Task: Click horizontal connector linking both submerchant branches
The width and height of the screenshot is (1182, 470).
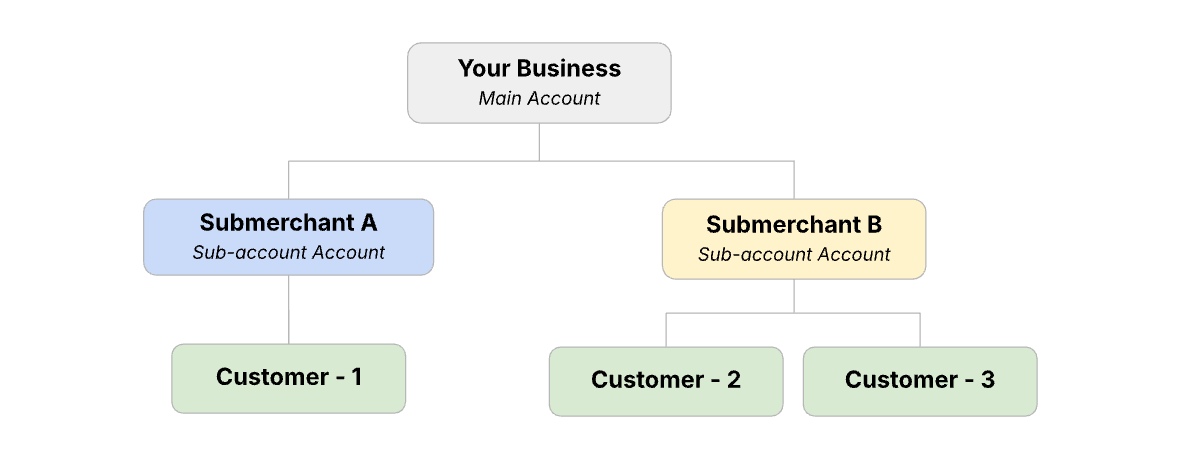Action: [420, 160]
